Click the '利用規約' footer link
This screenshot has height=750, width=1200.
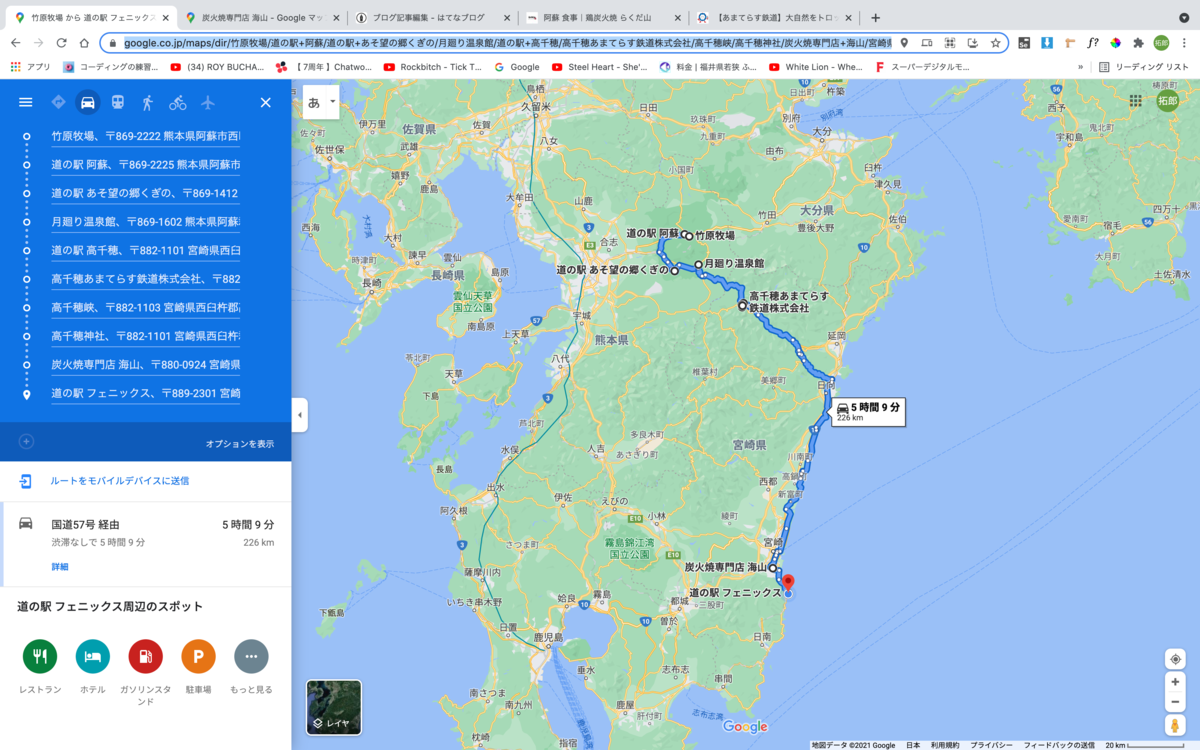(x=944, y=744)
